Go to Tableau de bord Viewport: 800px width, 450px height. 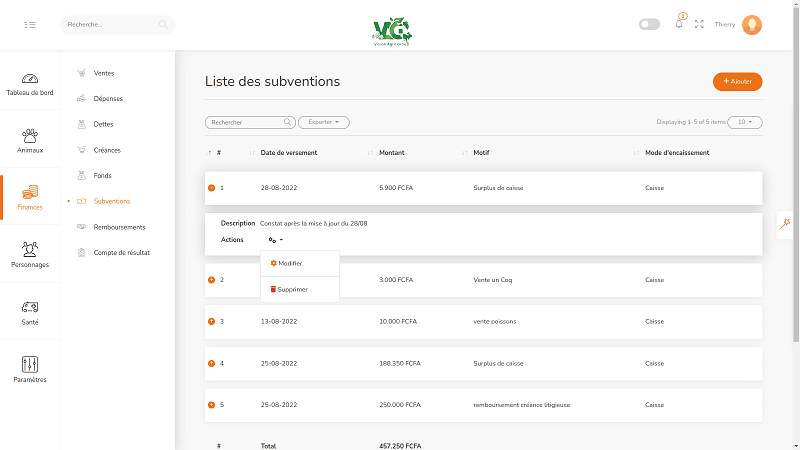coord(30,84)
